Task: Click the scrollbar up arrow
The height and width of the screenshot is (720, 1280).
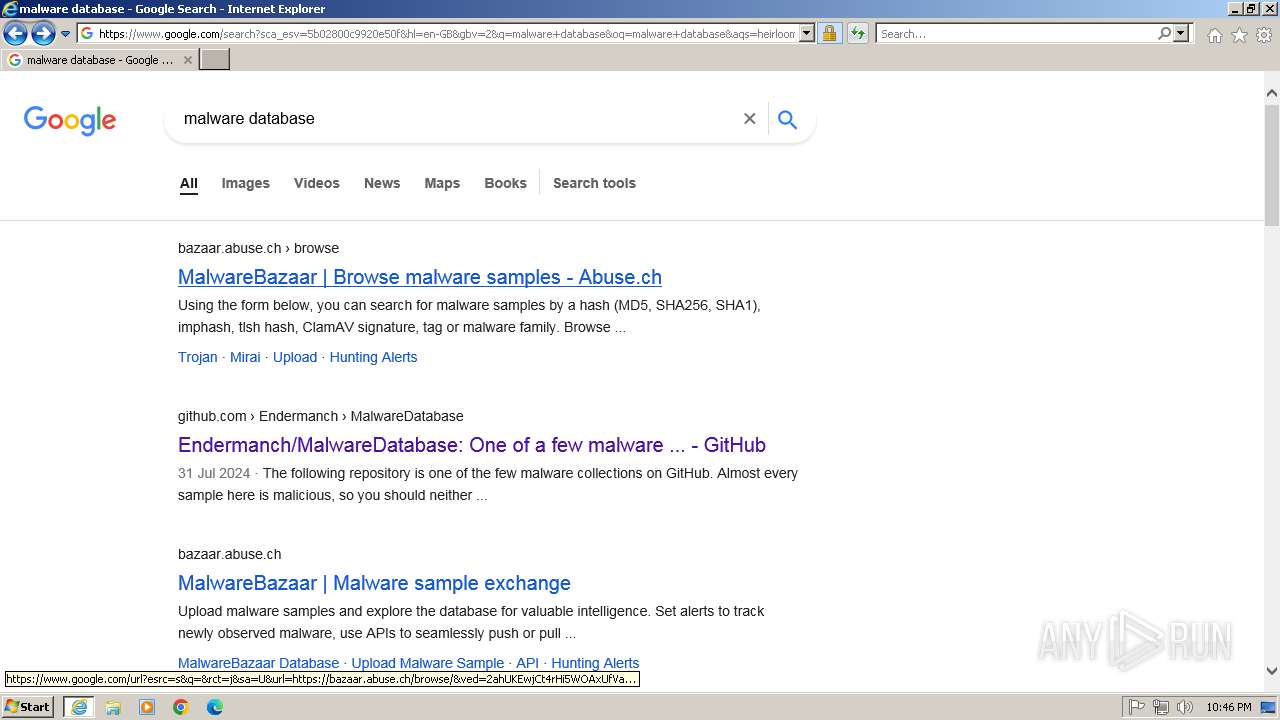Action: coord(1272,94)
